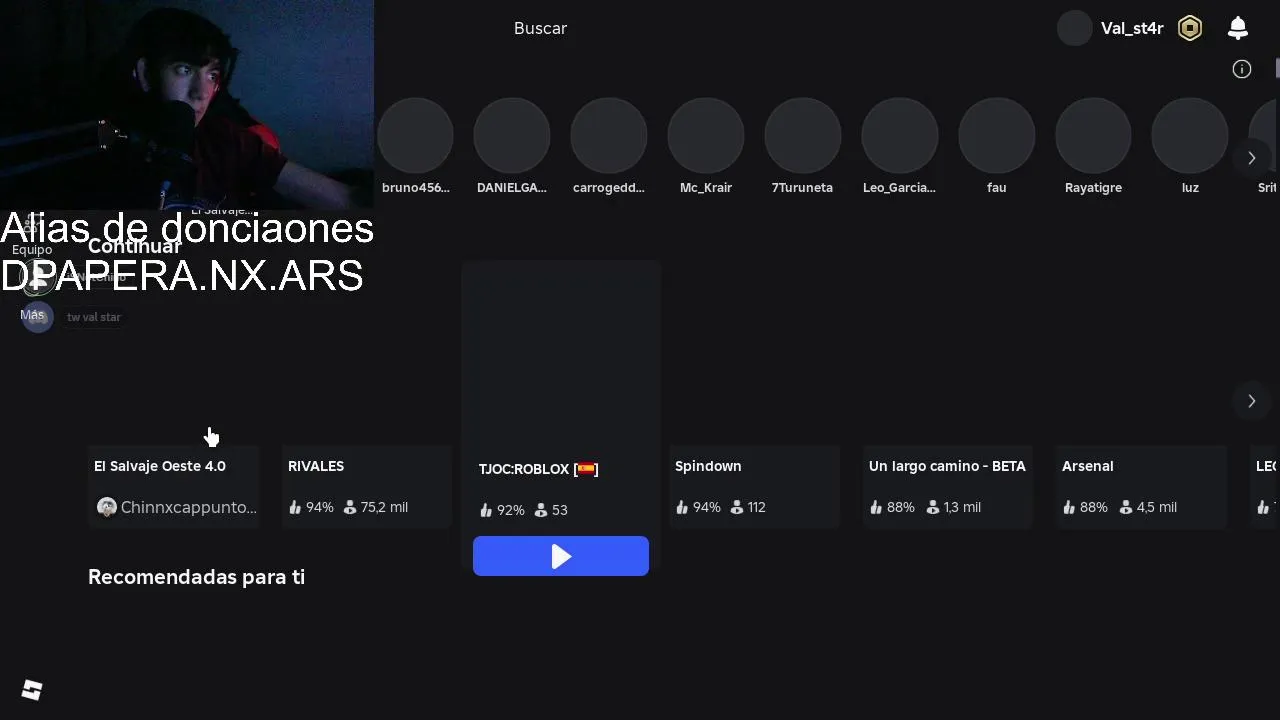Click the info icon below notifications
The image size is (1280, 720).
click(1242, 69)
